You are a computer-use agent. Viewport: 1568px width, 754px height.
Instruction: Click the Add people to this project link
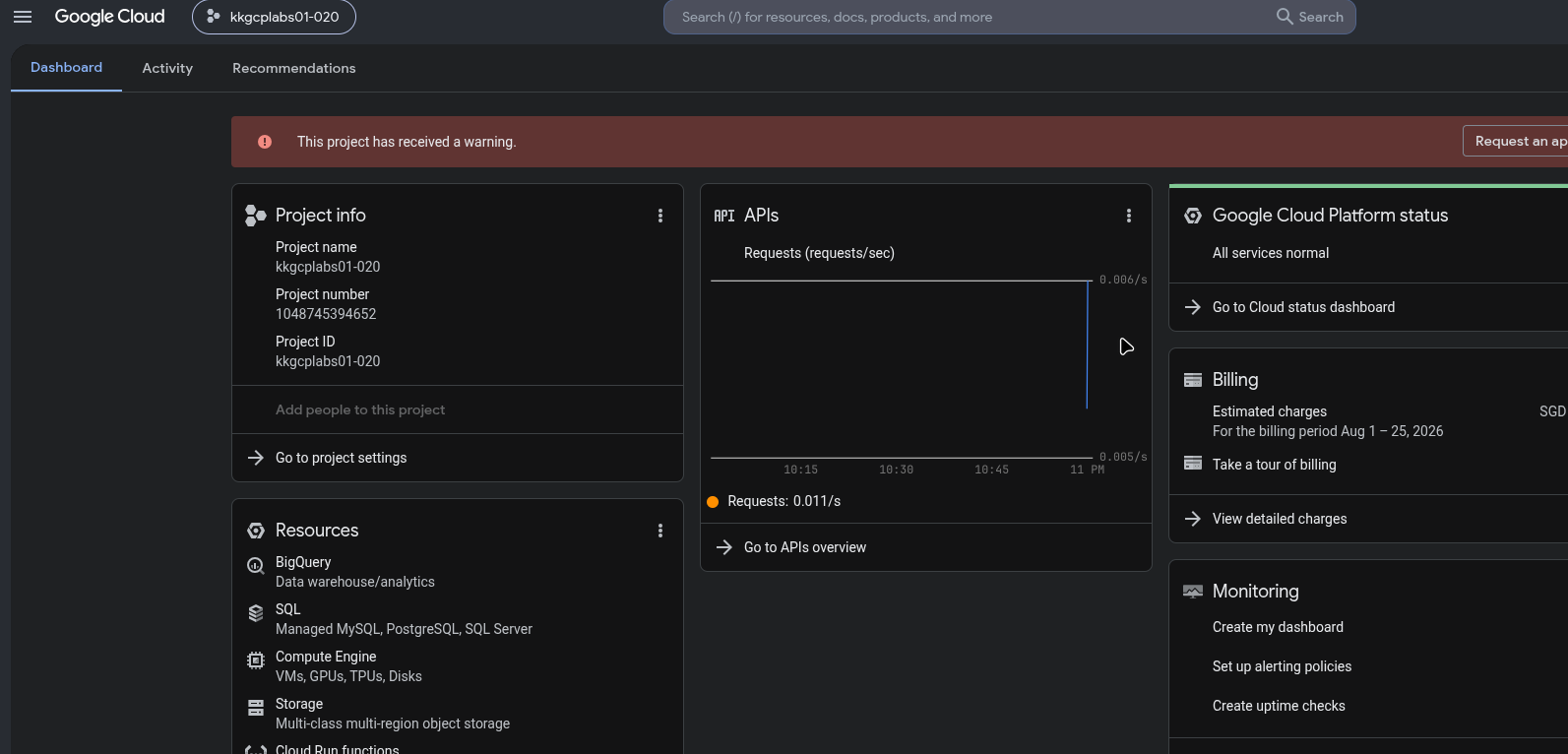pos(360,409)
